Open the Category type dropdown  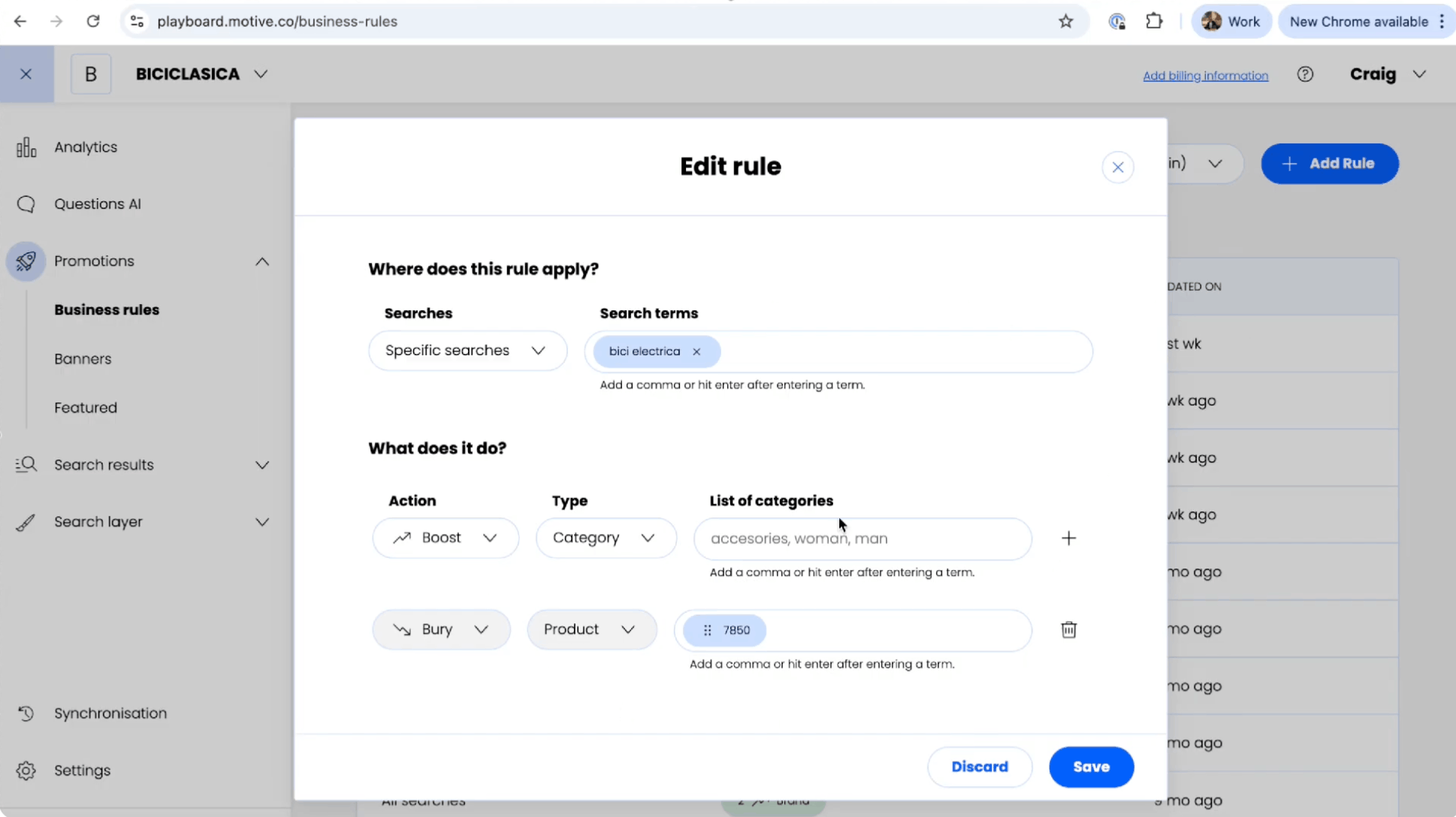606,538
